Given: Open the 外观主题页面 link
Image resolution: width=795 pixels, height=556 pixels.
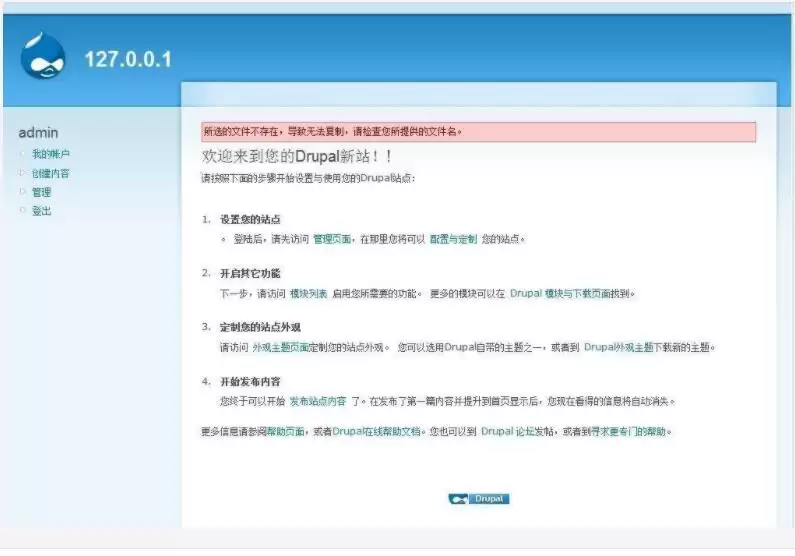Looking at the screenshot, I should pos(280,347).
